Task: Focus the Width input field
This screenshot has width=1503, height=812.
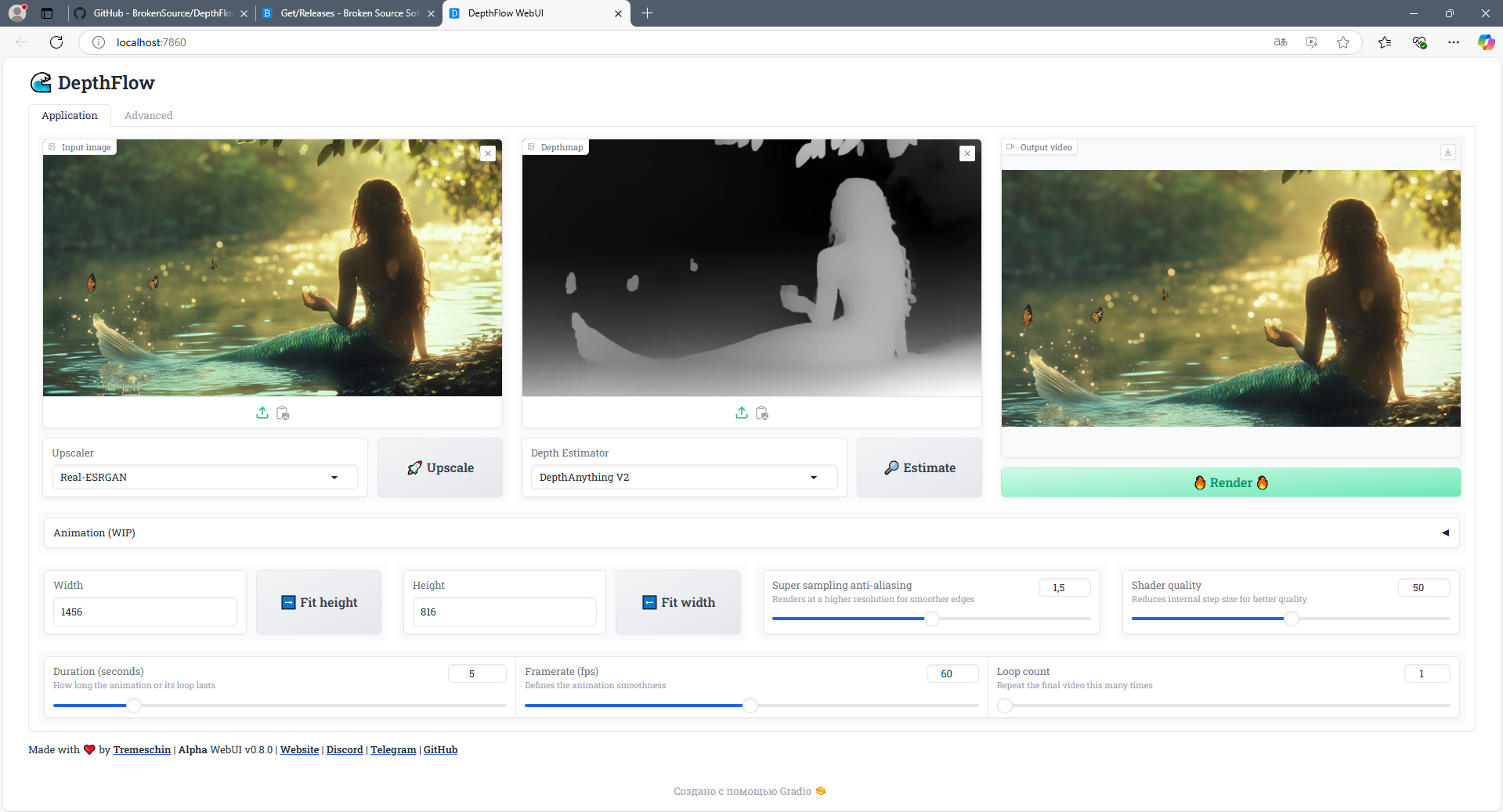Action: click(x=145, y=612)
